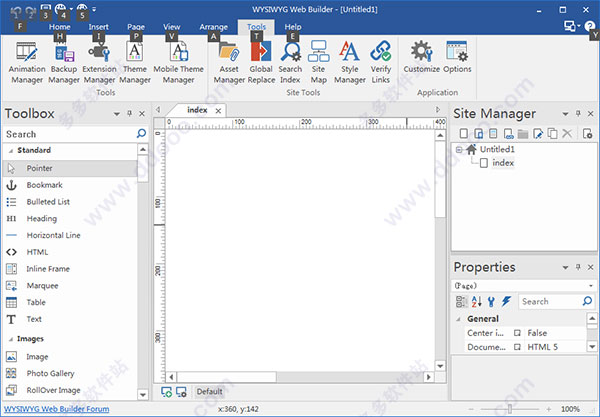Click the Help question mark icon
The image size is (600, 417).
[590, 26]
